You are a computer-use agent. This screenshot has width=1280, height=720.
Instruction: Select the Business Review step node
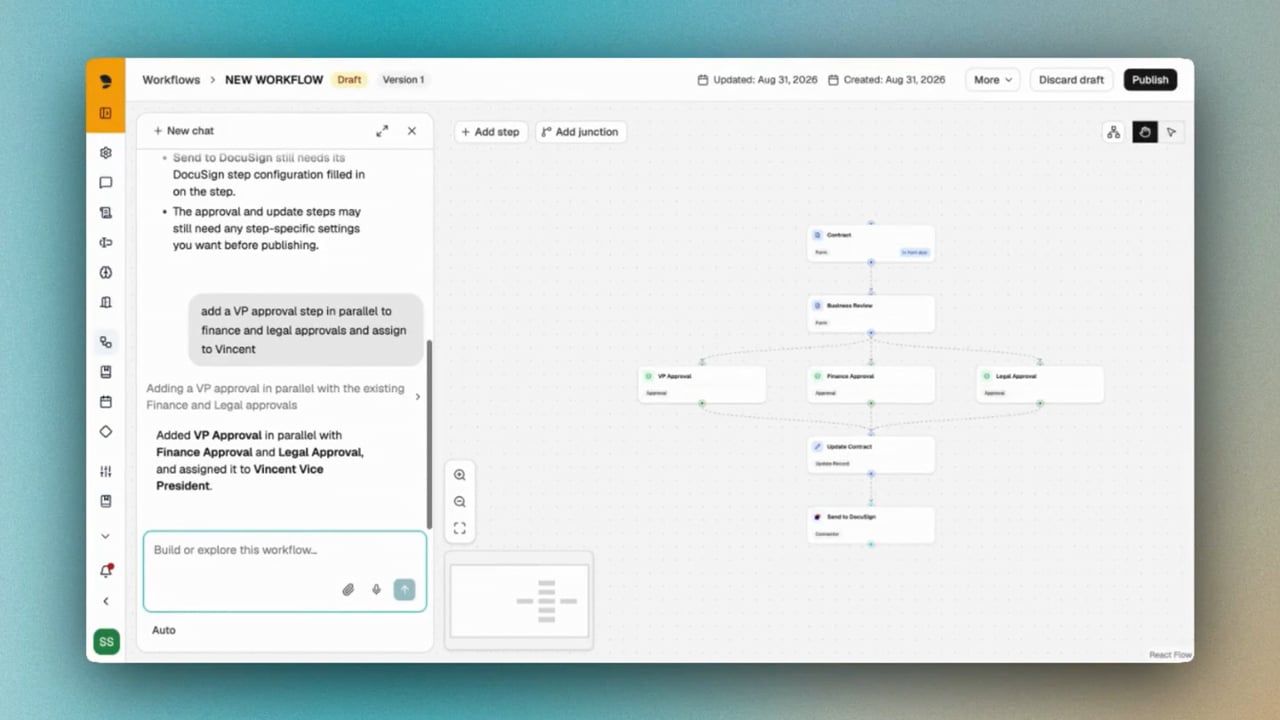tap(871, 313)
